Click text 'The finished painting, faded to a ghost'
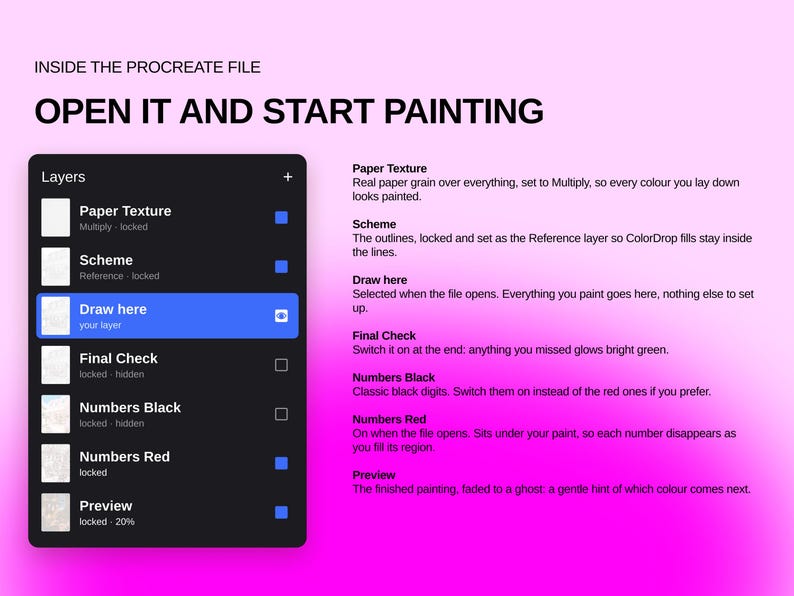The image size is (794, 596). click(449, 489)
